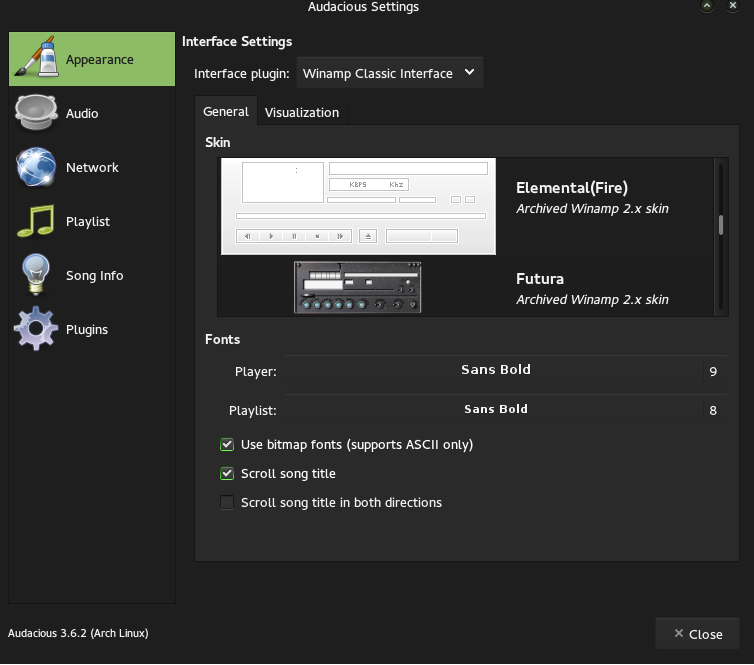
Task: Click the Network label in sidebar
Action: [92, 167]
